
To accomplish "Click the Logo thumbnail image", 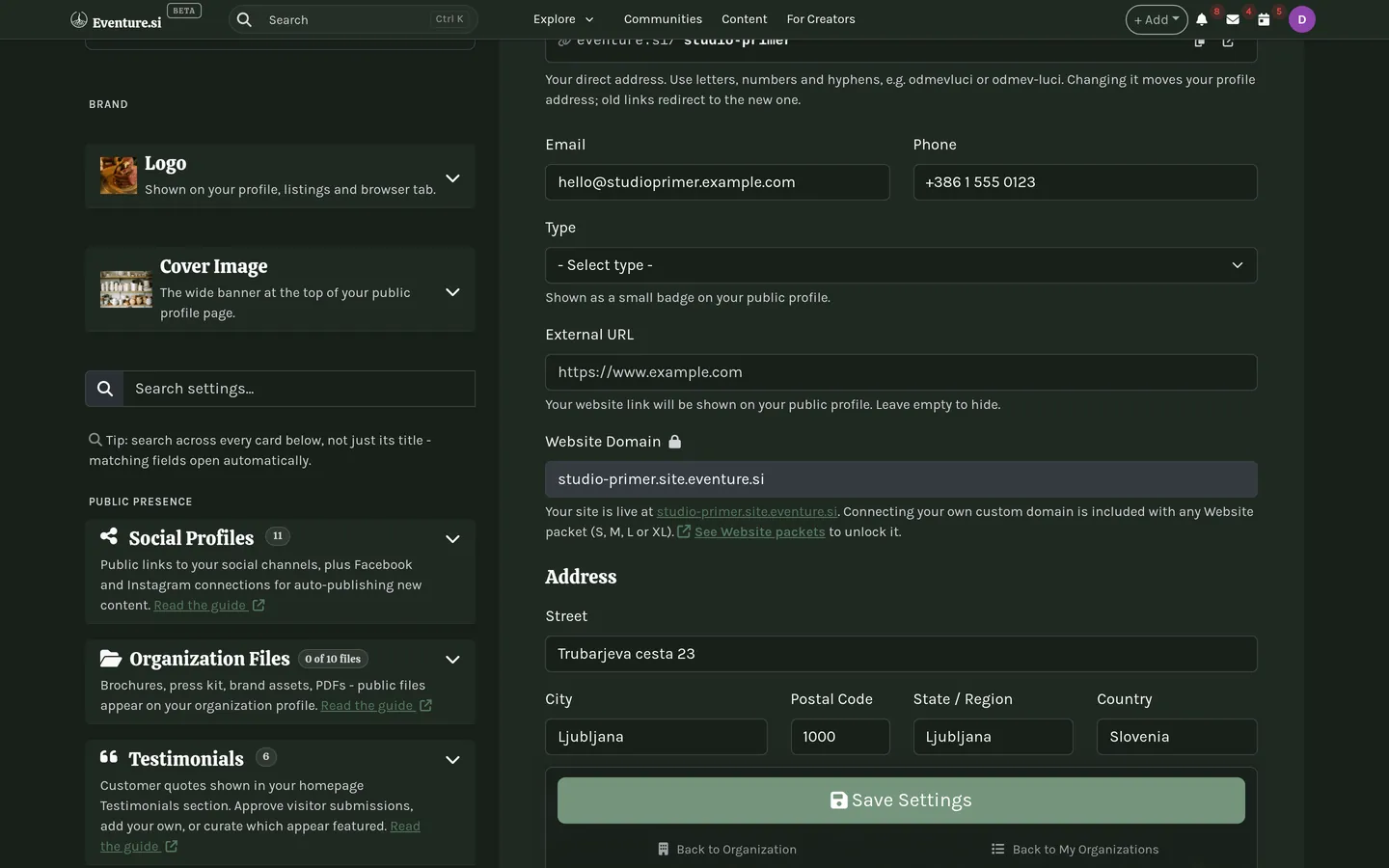I will (x=119, y=176).
